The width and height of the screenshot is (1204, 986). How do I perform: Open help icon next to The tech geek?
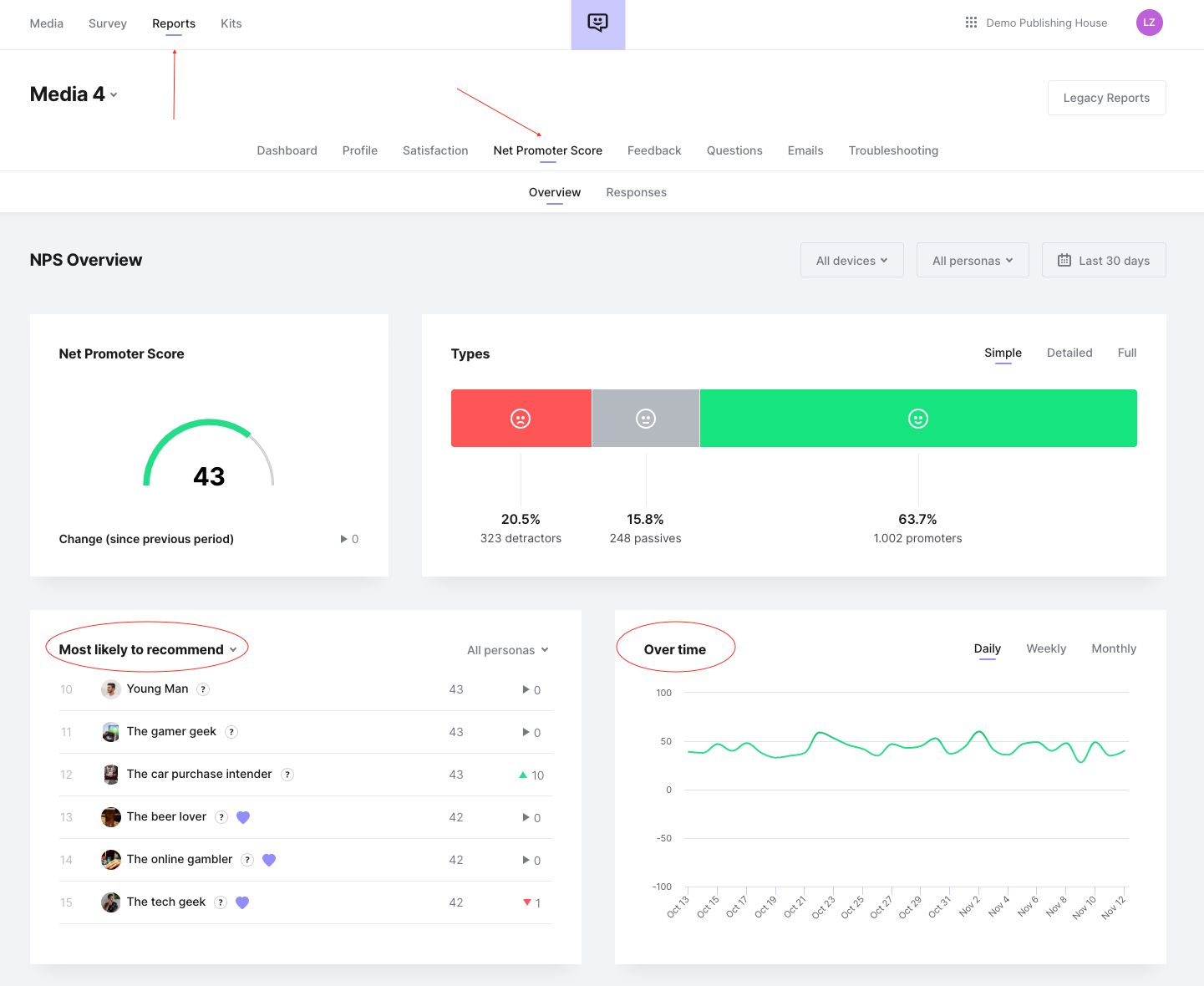pyautogui.click(x=221, y=902)
